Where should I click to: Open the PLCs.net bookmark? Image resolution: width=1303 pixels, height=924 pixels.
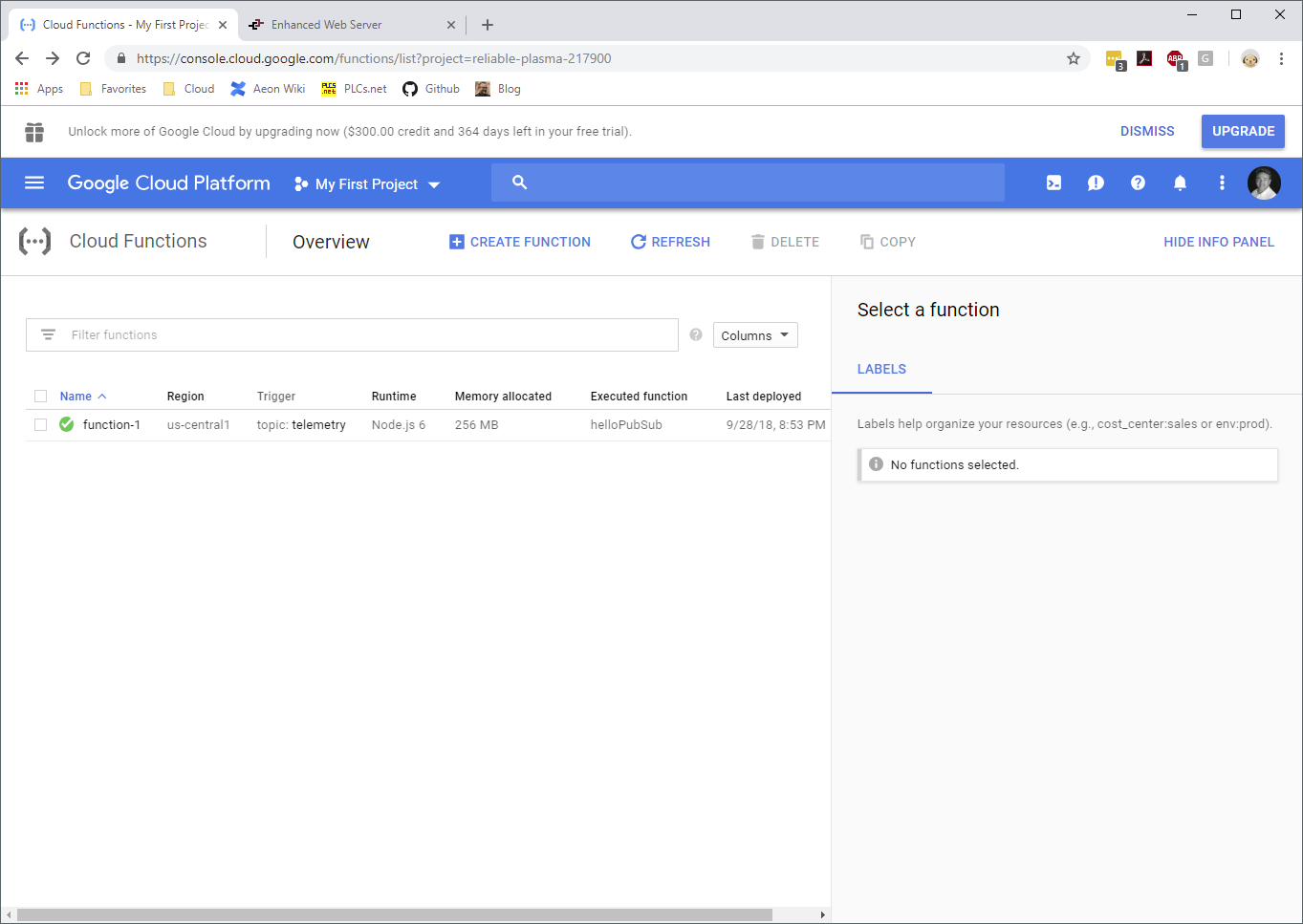click(354, 89)
